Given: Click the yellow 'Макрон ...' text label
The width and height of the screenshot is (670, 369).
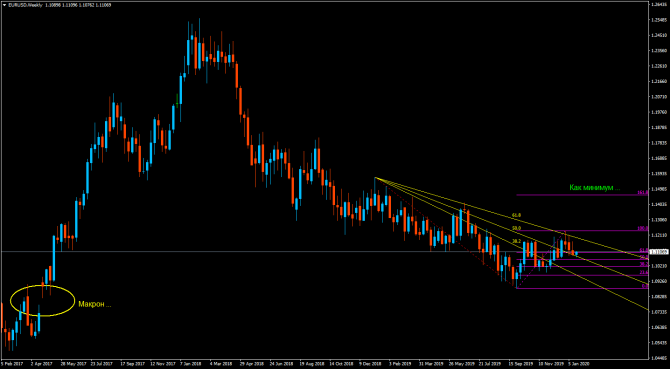Looking at the screenshot, I should 94,305.
